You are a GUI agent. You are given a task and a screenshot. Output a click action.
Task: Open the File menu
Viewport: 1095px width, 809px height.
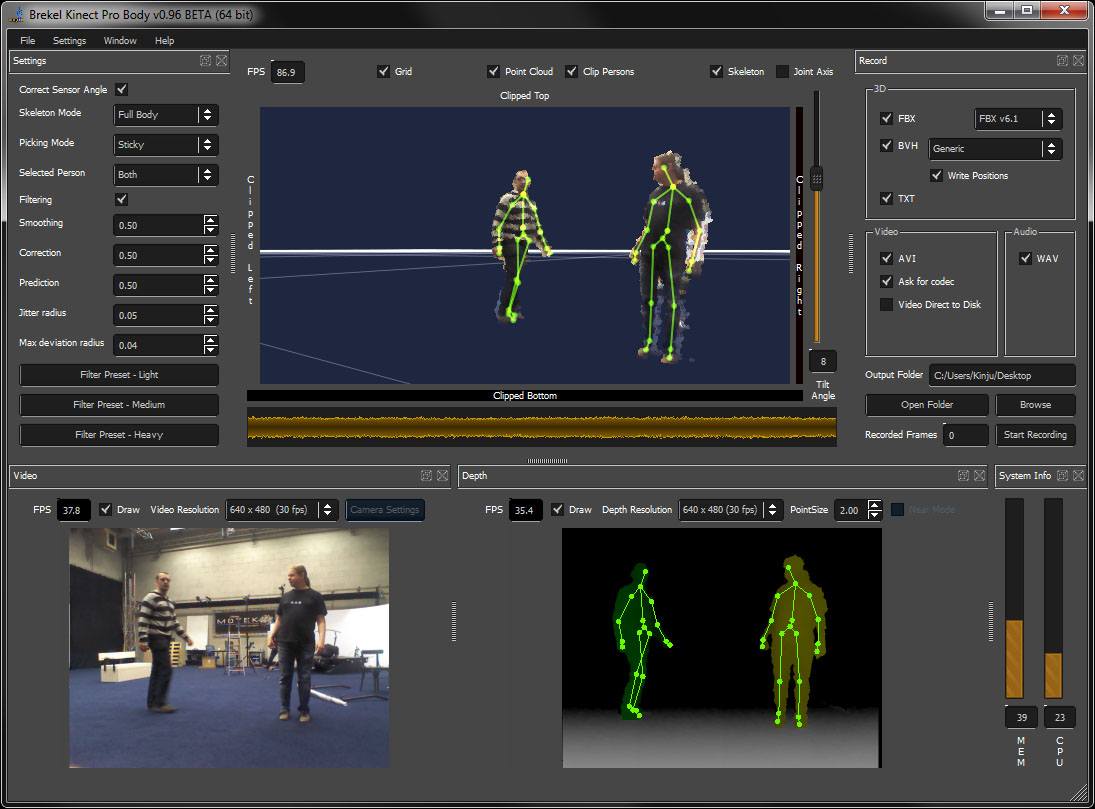(27, 41)
